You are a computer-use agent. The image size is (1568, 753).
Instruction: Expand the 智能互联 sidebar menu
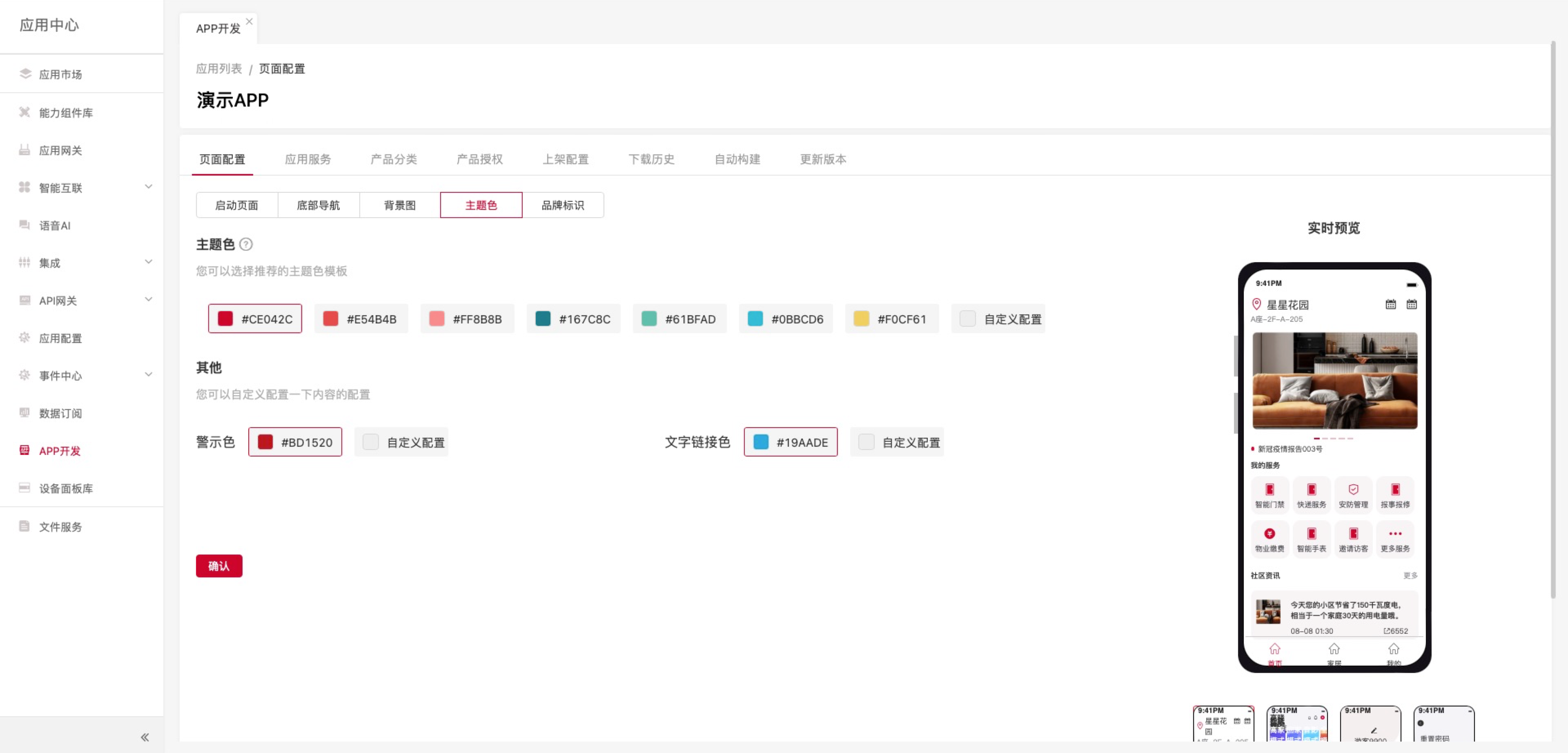tap(148, 187)
